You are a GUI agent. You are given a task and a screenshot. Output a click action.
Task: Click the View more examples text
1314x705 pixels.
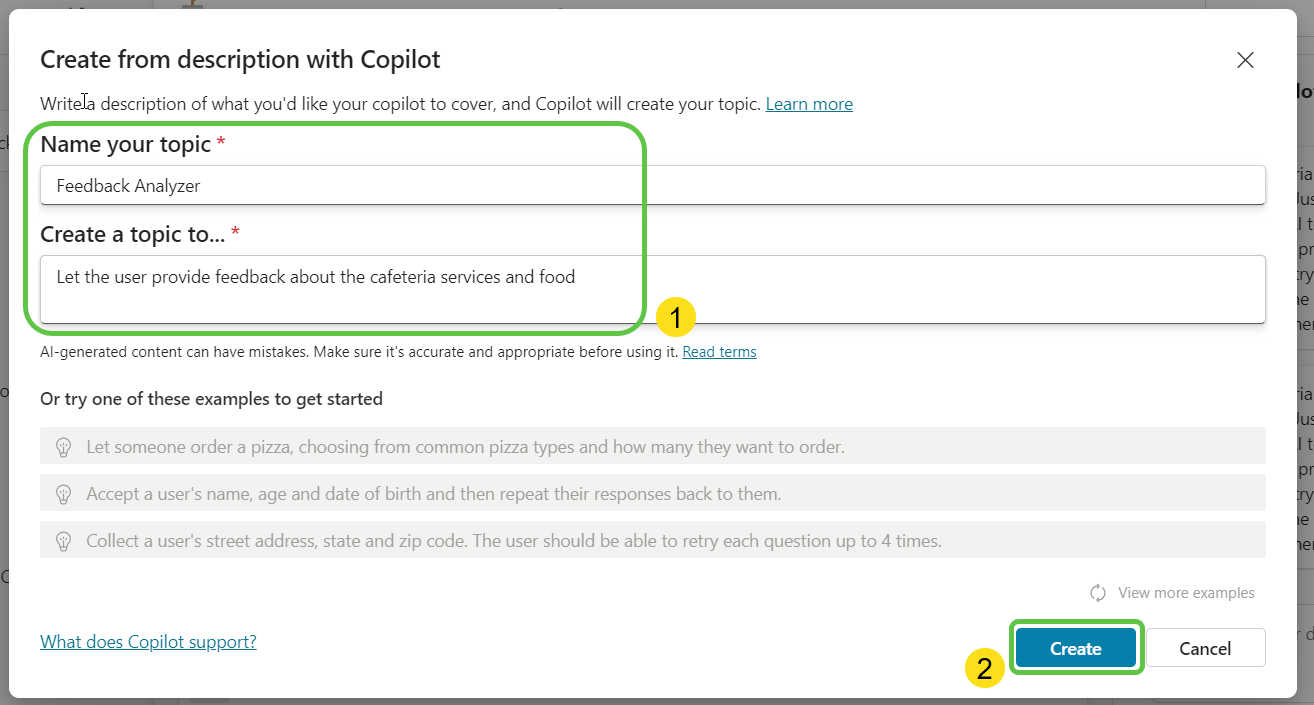tap(1186, 593)
